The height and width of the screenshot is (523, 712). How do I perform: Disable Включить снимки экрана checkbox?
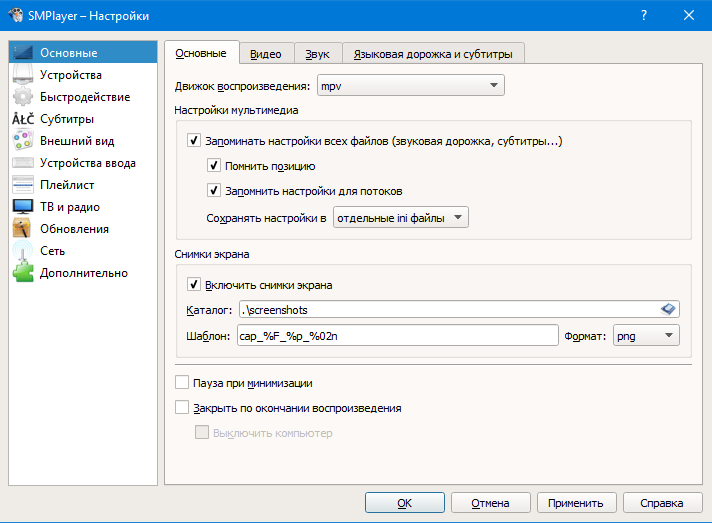[194, 284]
